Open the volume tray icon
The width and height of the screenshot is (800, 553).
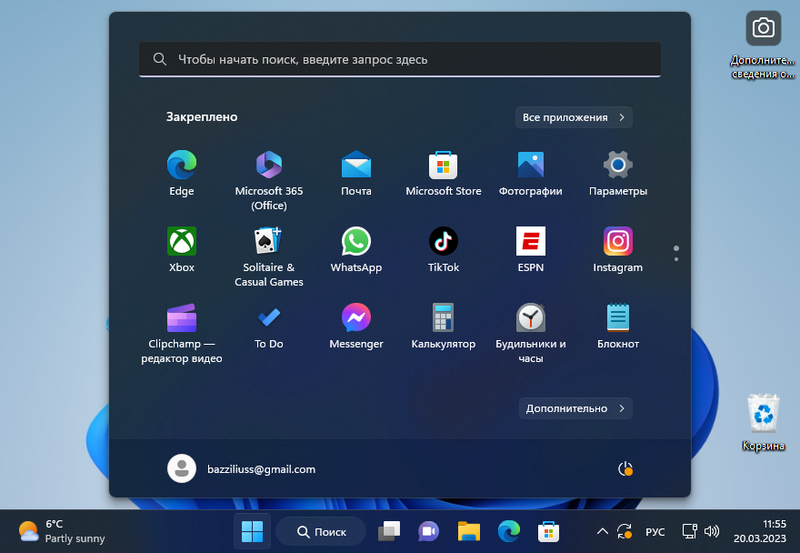(x=711, y=532)
